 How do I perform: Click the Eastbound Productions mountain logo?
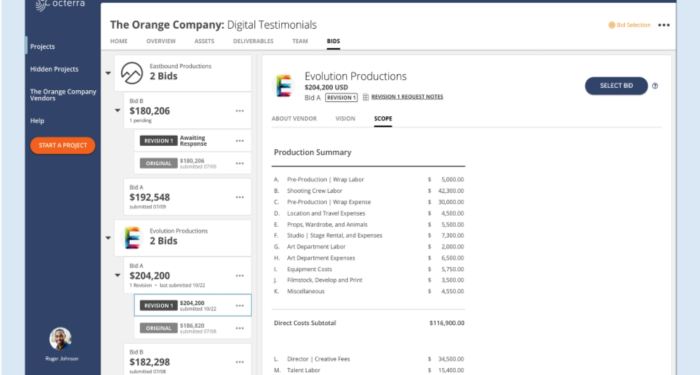coord(132,73)
